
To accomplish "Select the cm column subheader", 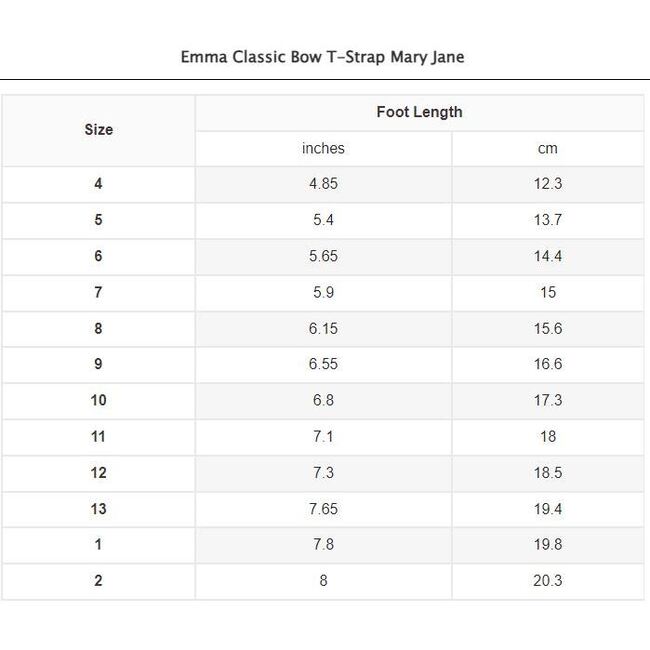I will pyautogui.click(x=547, y=148).
